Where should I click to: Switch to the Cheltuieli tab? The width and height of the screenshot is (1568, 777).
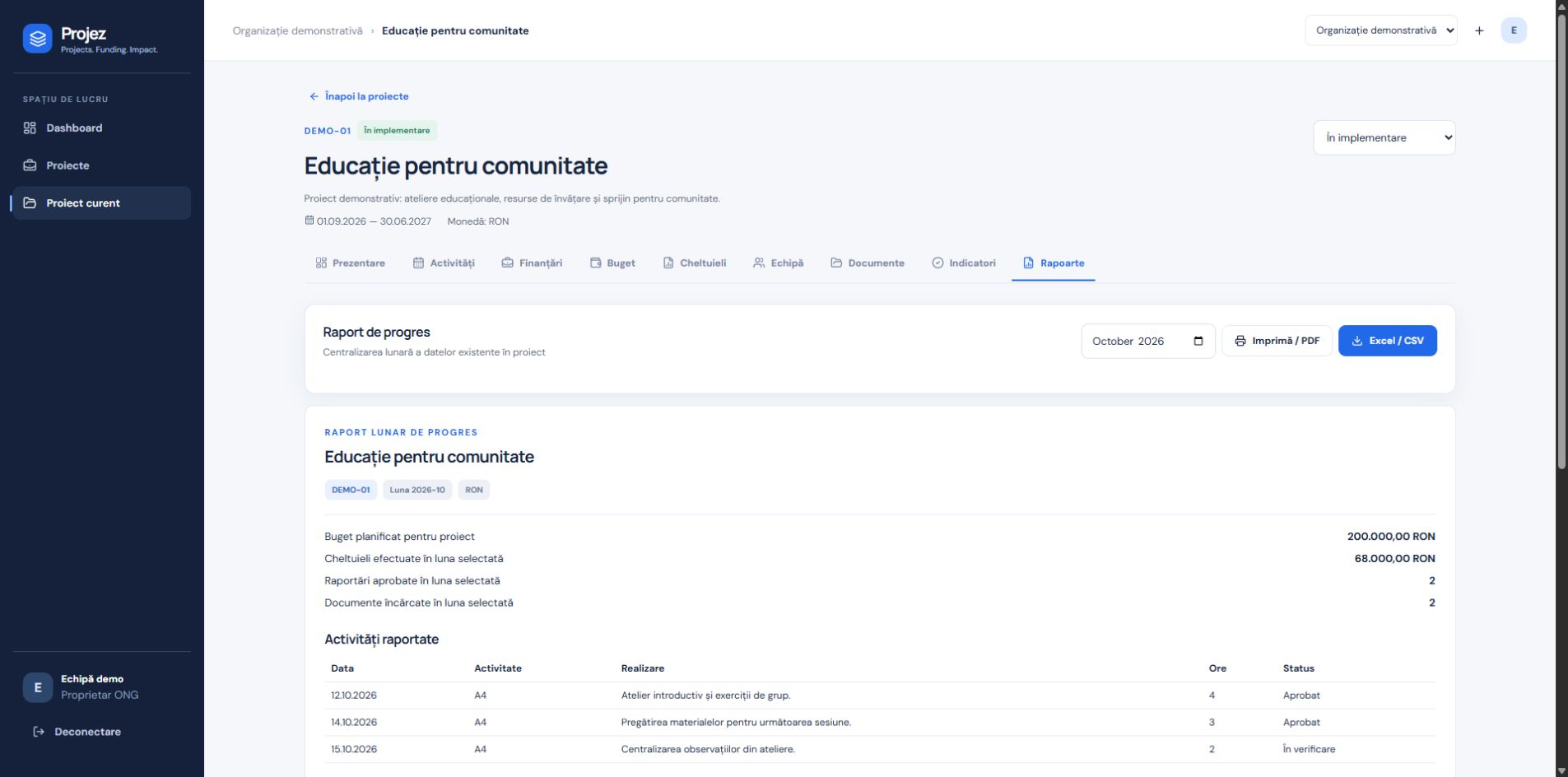click(x=695, y=263)
